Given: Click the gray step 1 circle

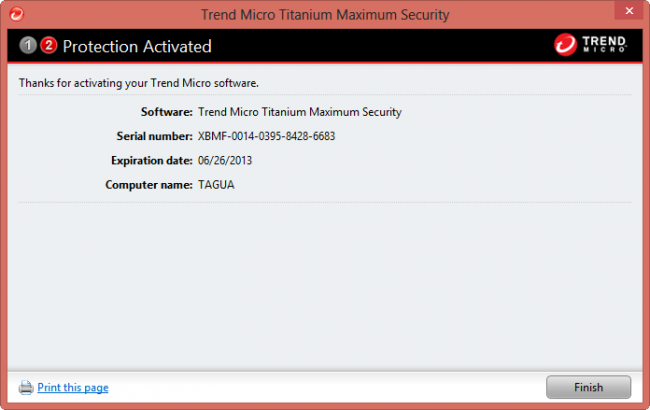Looking at the screenshot, I should (x=28, y=46).
